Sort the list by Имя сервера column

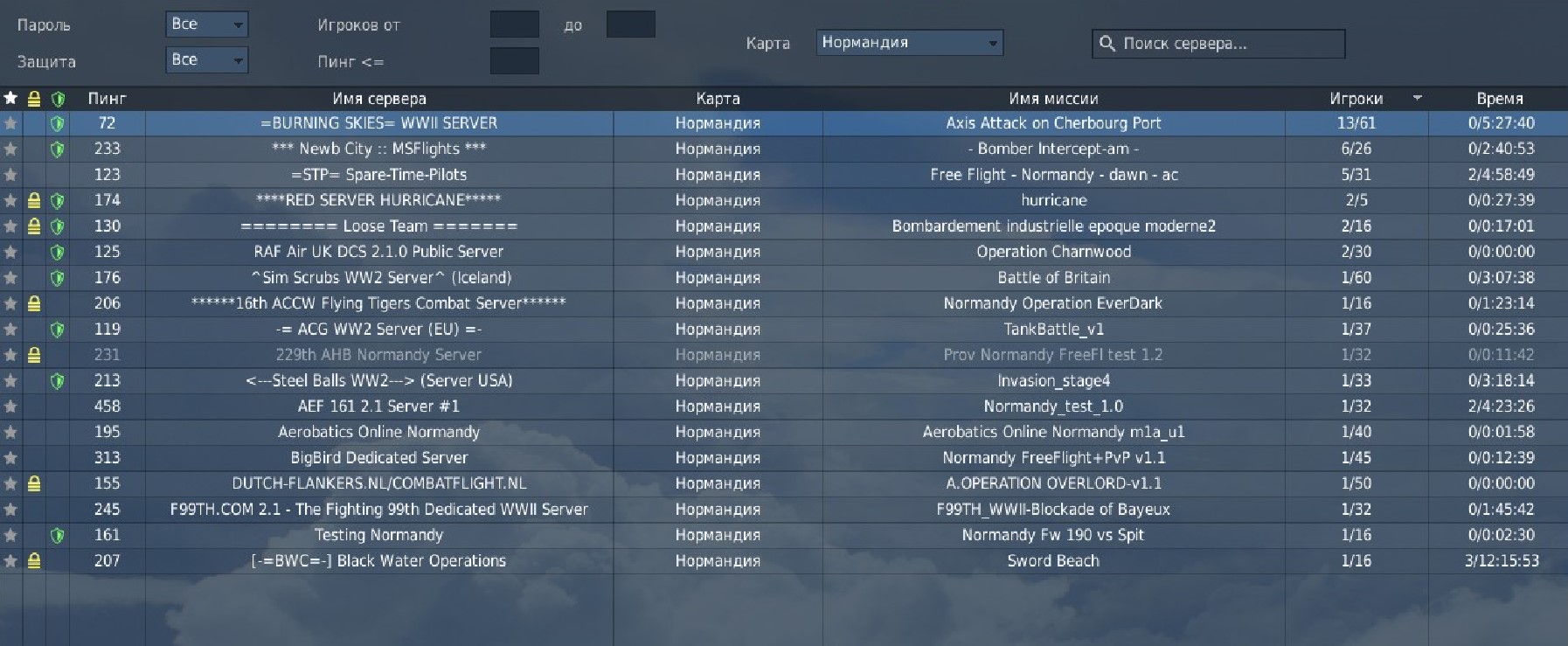(379, 99)
